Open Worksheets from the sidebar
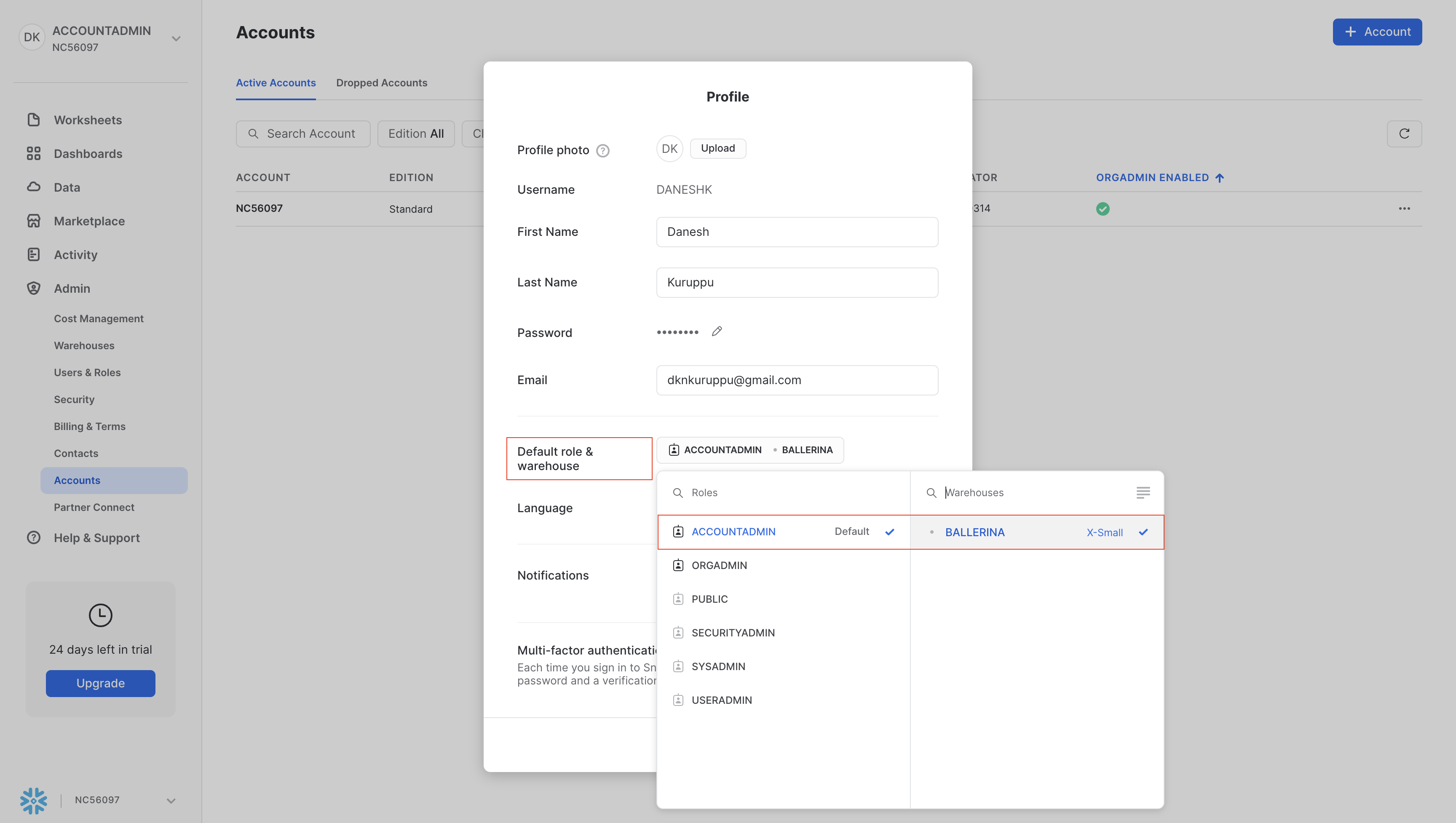 tap(88, 120)
